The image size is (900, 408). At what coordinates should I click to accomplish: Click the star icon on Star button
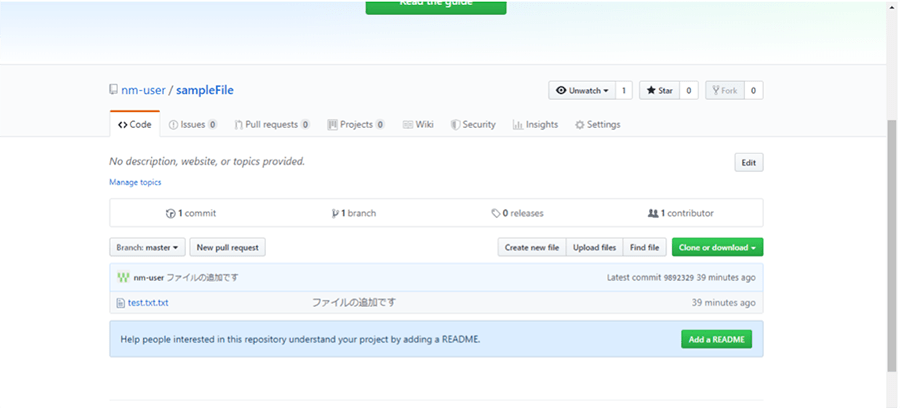point(651,91)
